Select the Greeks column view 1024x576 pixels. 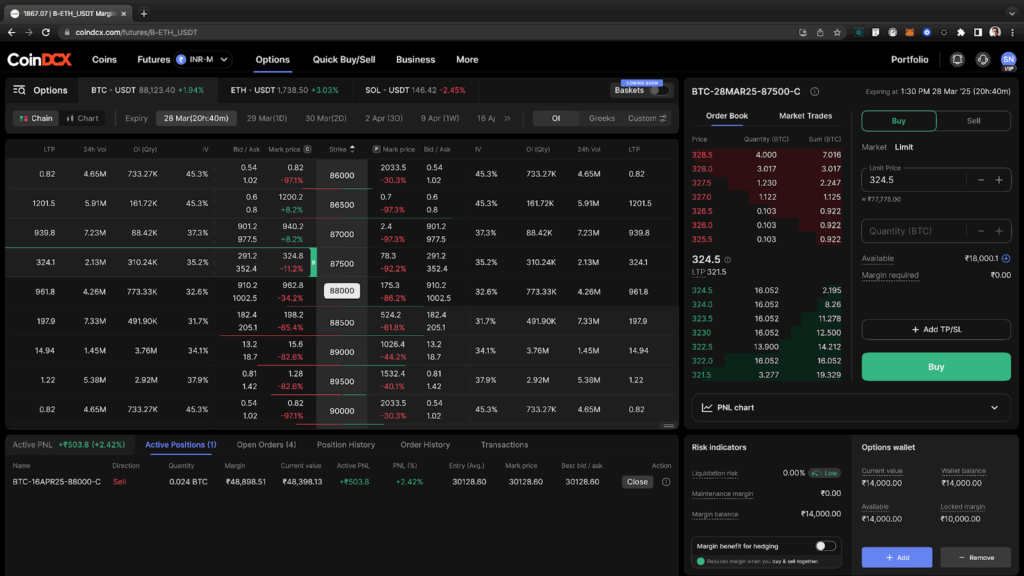click(x=601, y=118)
